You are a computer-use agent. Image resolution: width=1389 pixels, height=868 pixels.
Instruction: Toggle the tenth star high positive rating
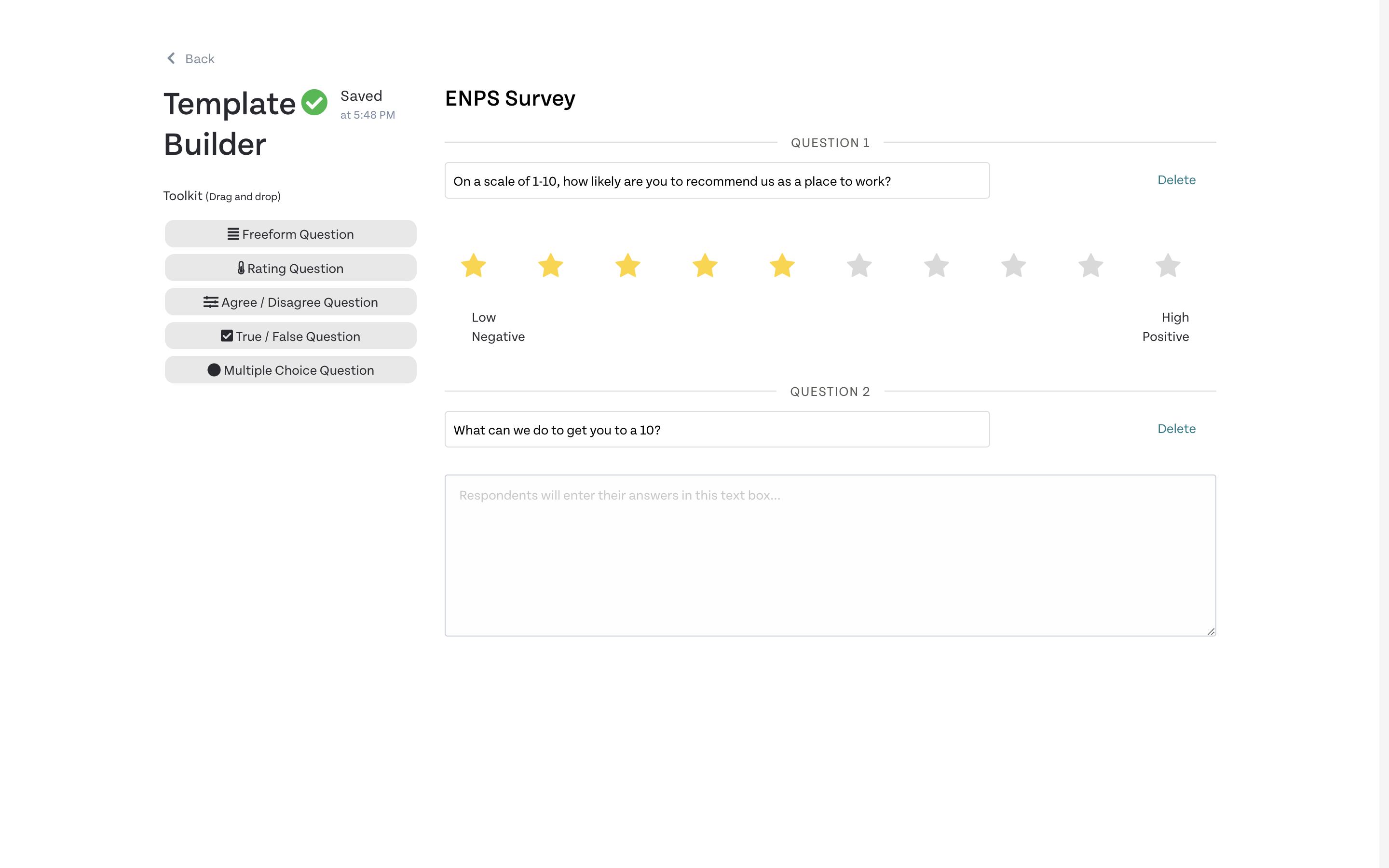(1167, 266)
